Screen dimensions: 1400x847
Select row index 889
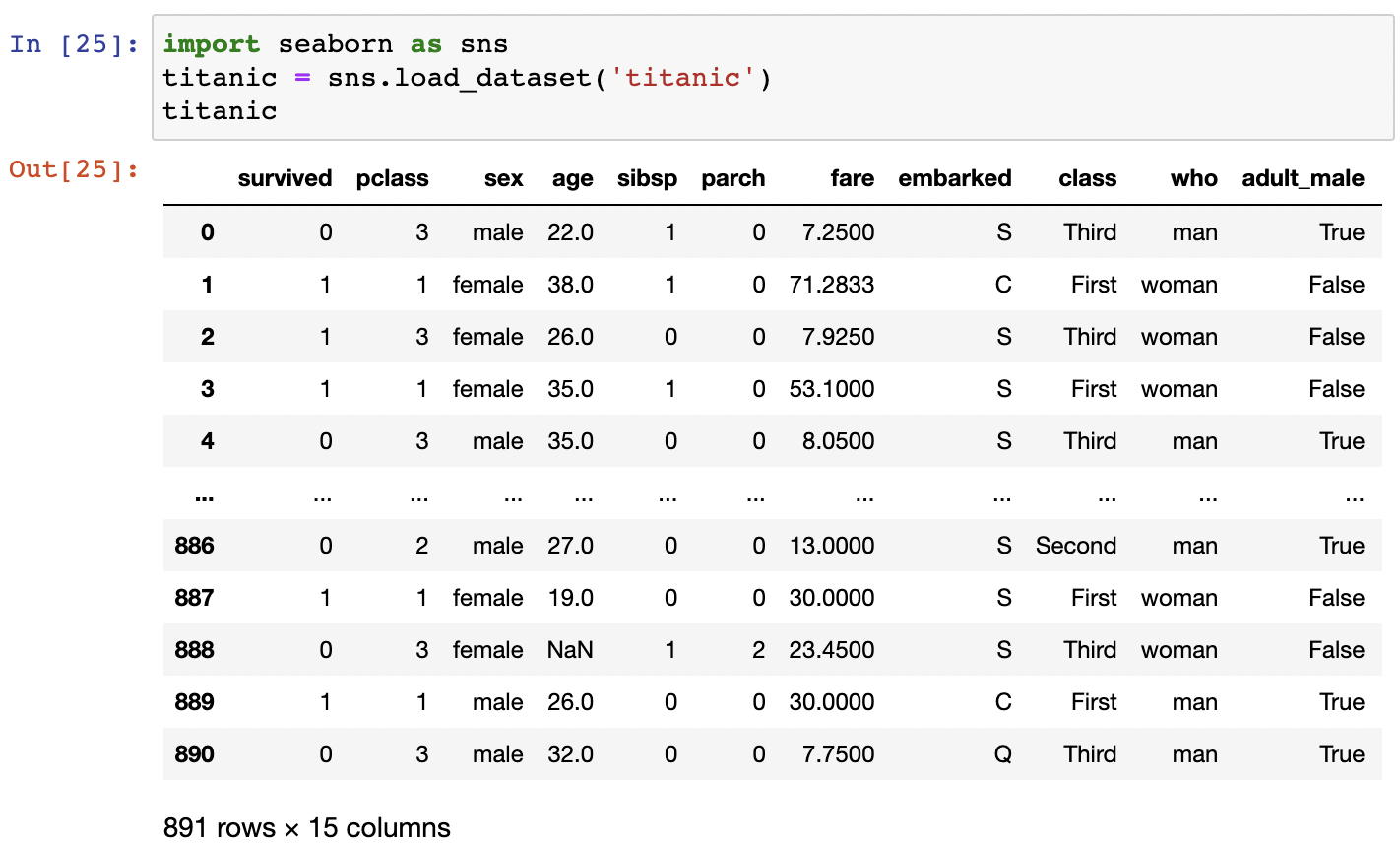194,702
